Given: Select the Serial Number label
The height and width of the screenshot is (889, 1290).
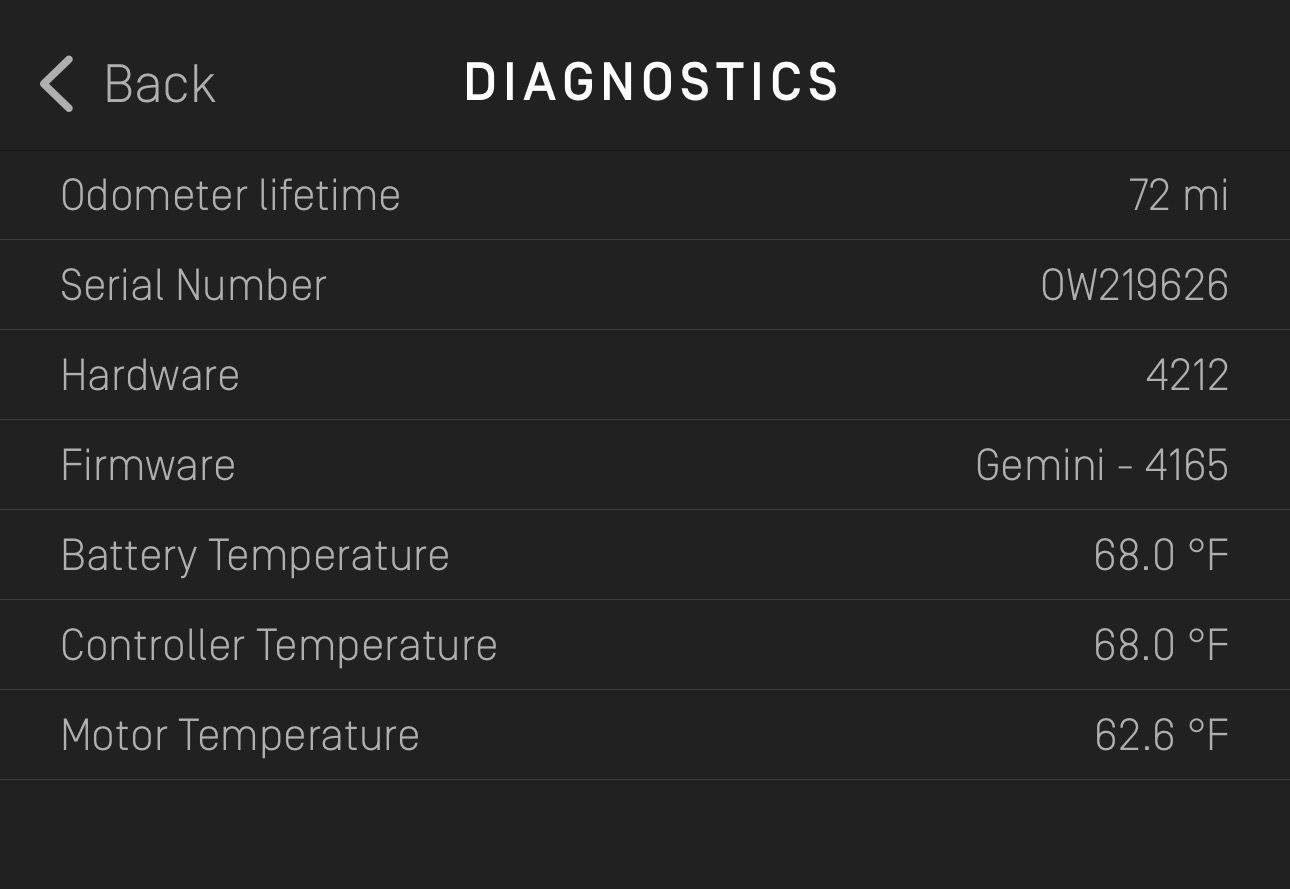Looking at the screenshot, I should (x=193, y=285).
